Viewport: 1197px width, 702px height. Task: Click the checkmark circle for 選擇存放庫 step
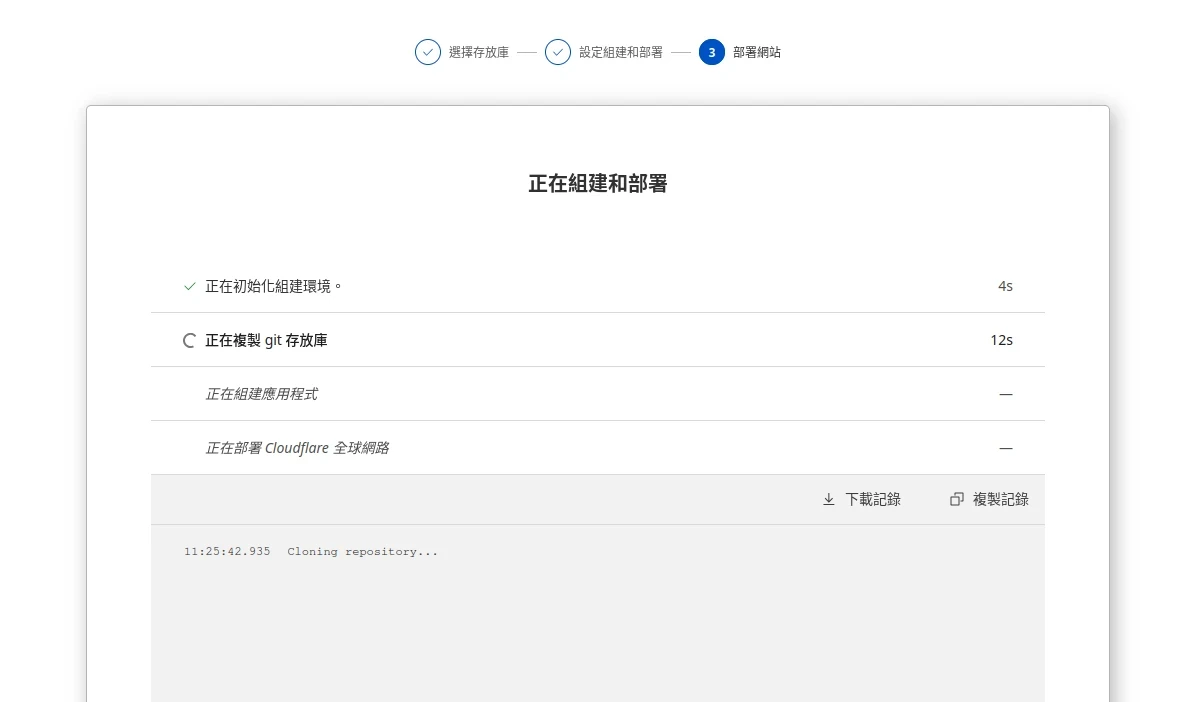click(x=428, y=52)
